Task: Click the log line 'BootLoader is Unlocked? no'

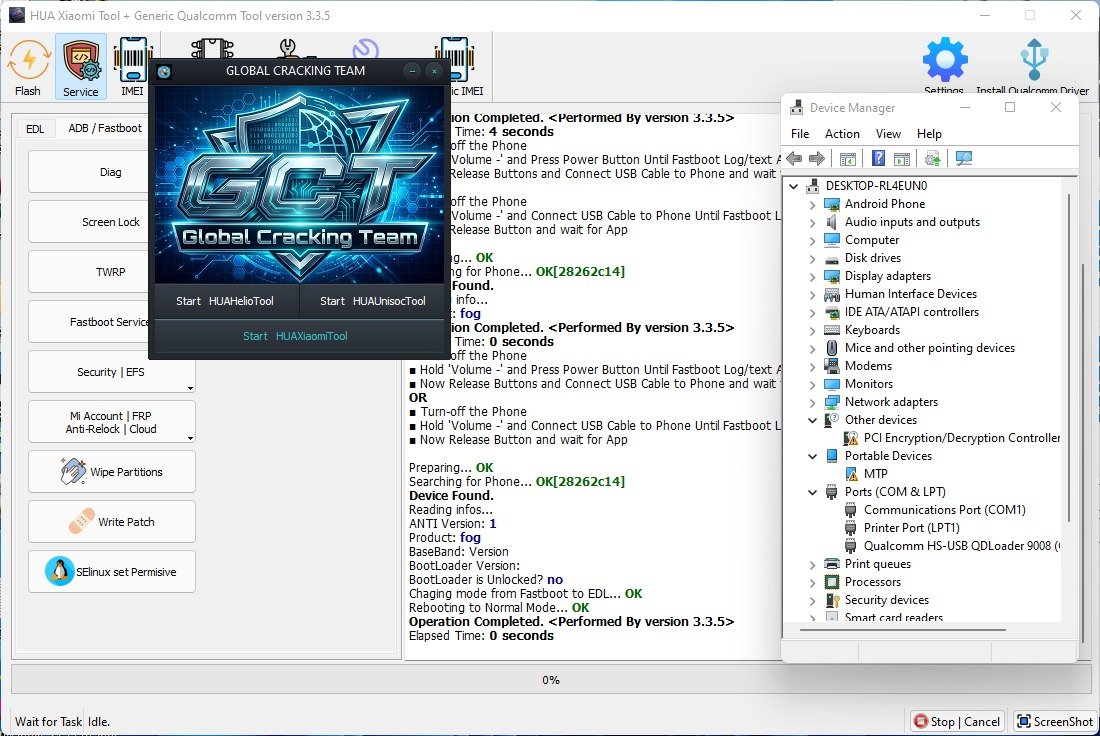Action: click(x=485, y=580)
